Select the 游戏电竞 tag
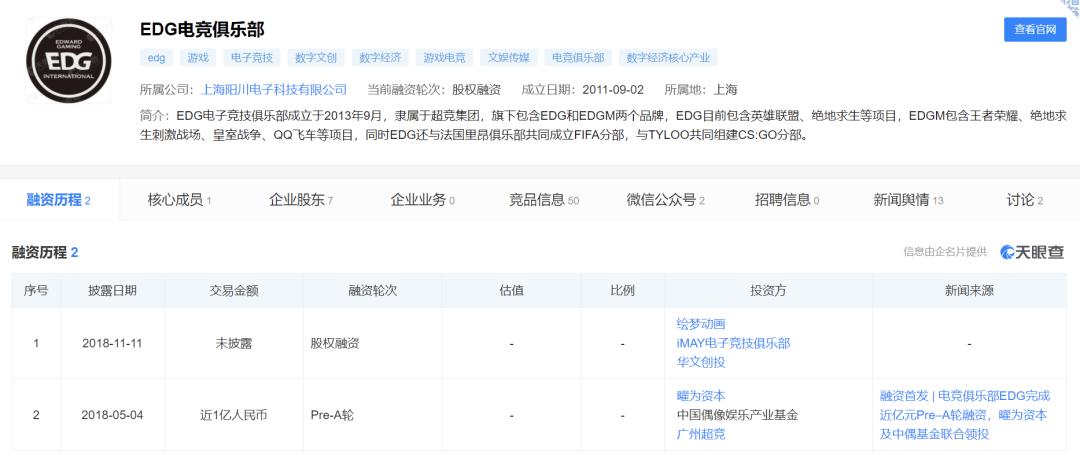The image size is (1080, 455). point(444,58)
